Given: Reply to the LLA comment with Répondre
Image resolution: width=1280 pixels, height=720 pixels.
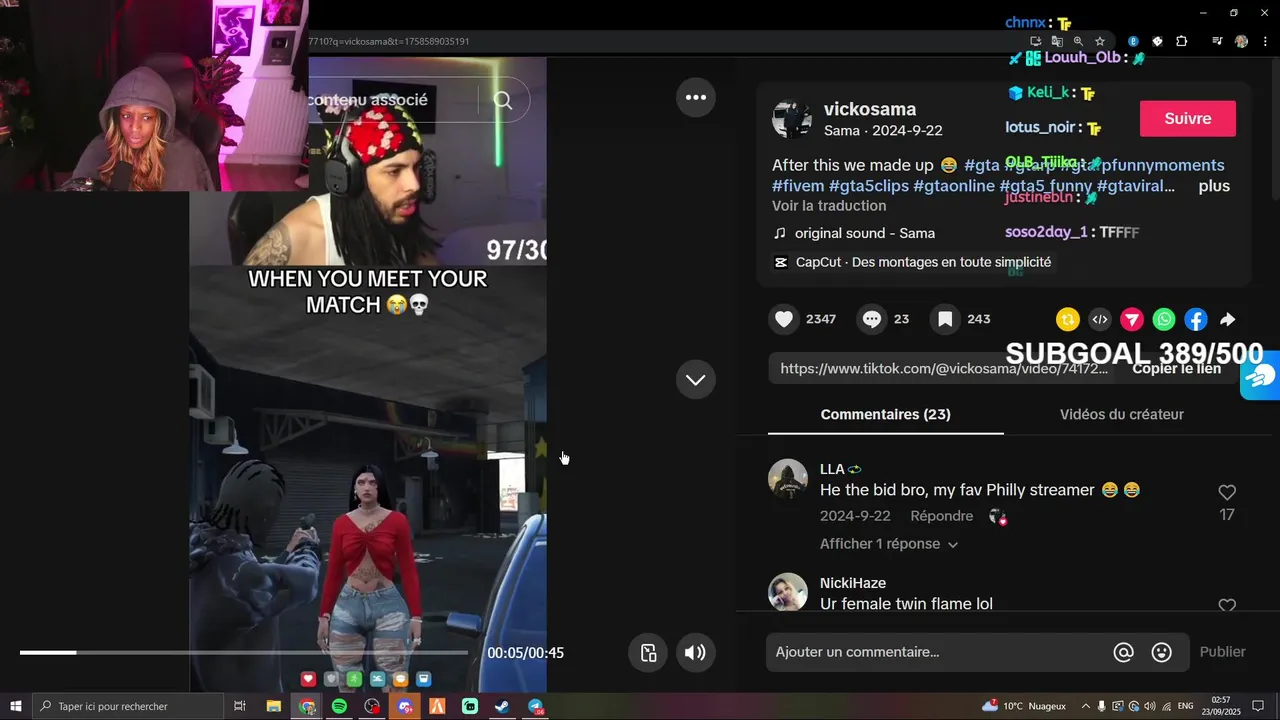Looking at the screenshot, I should click(x=942, y=516).
